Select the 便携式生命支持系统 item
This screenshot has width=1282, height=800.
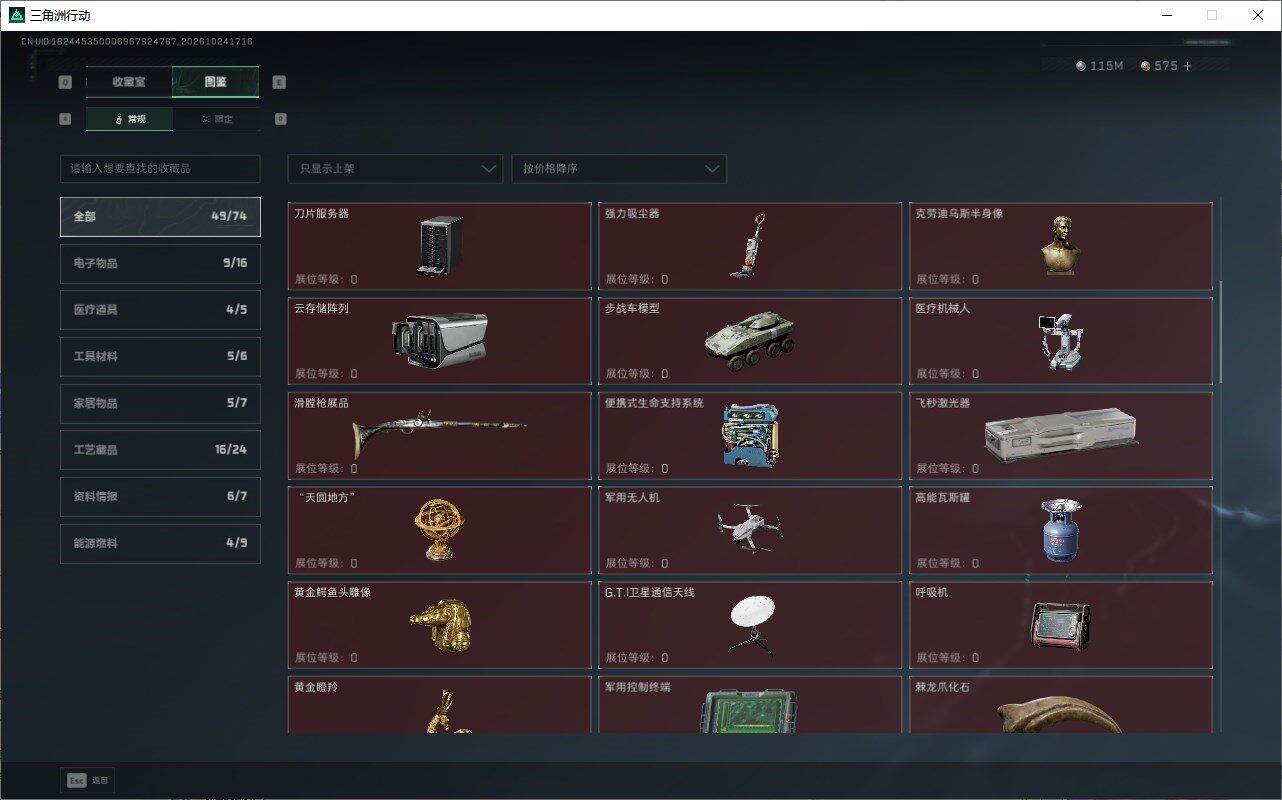tap(750, 436)
